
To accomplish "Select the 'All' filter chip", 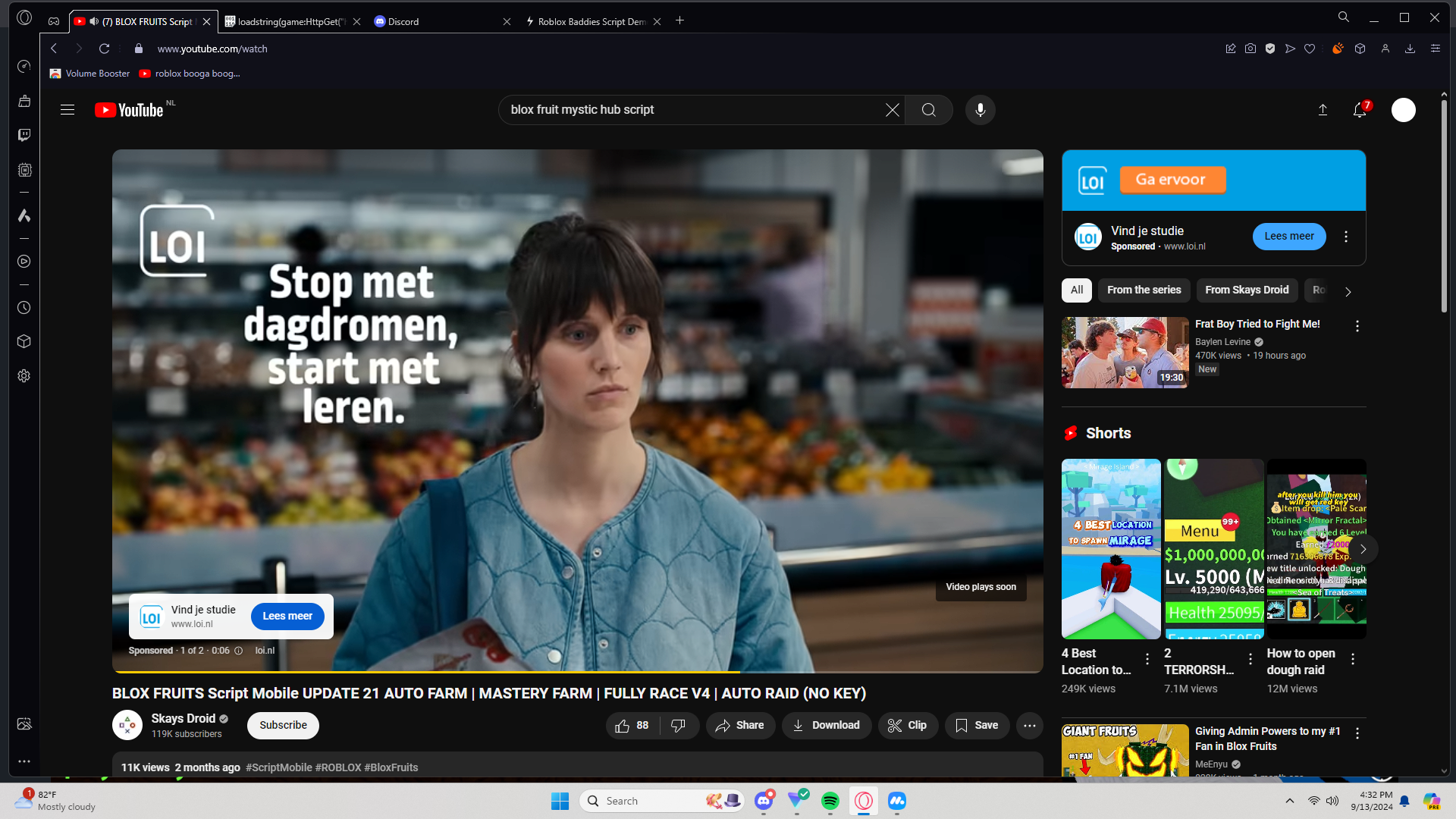I will 1077,290.
